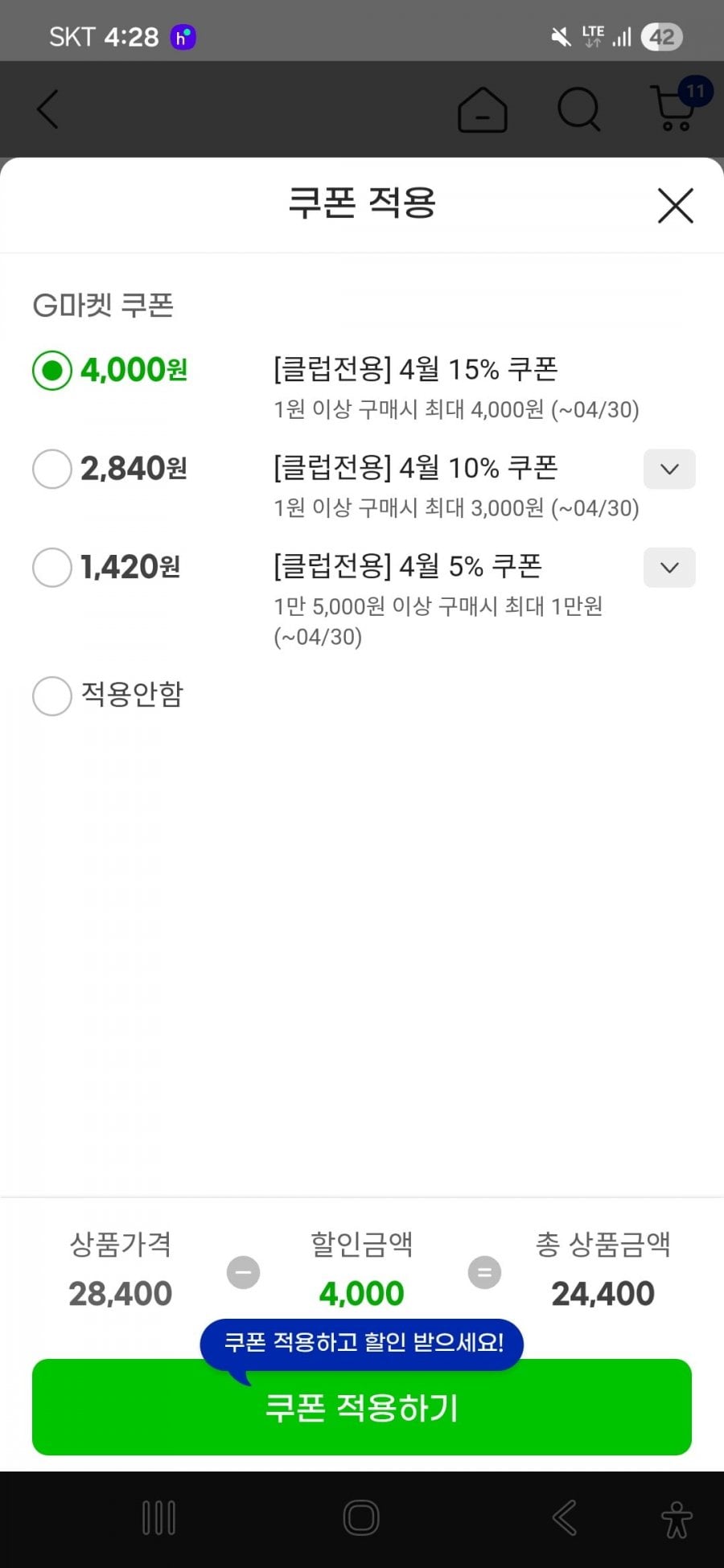Close the 쿠폰 적용 coupon sheet
Image resolution: width=724 pixels, height=1568 pixels.
[x=675, y=206]
